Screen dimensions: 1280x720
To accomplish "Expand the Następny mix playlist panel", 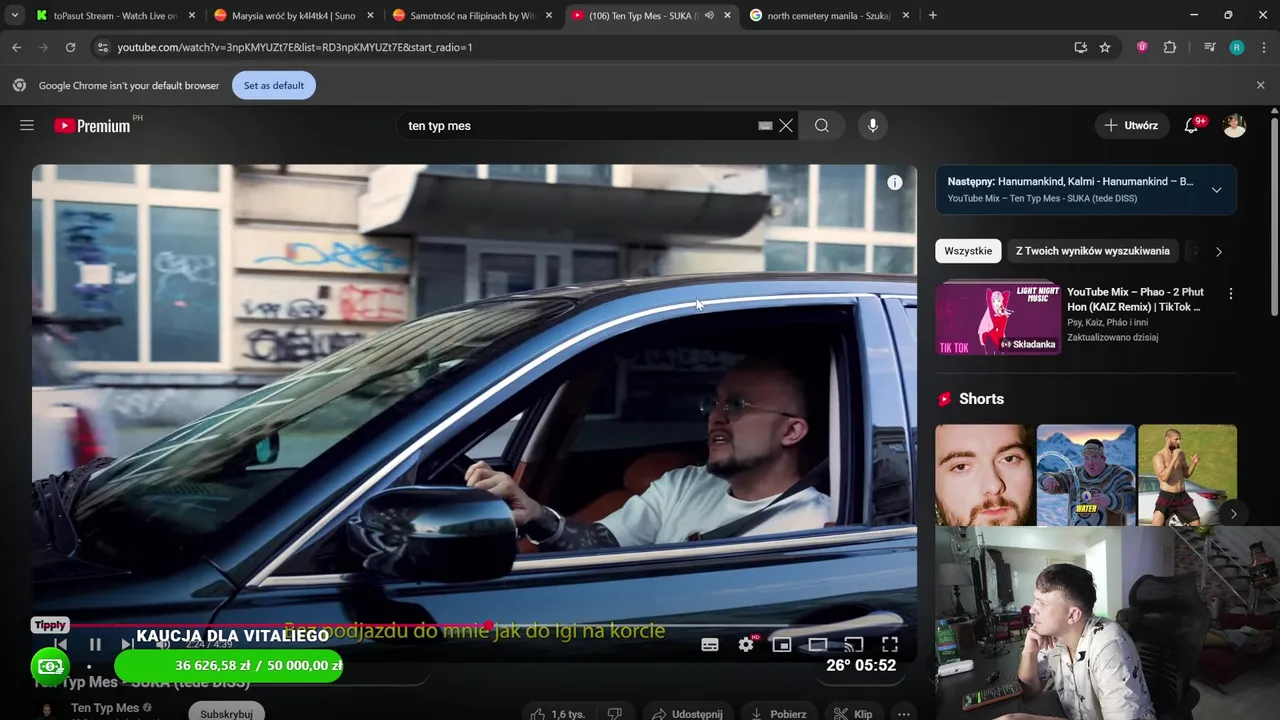I will point(1216,190).
